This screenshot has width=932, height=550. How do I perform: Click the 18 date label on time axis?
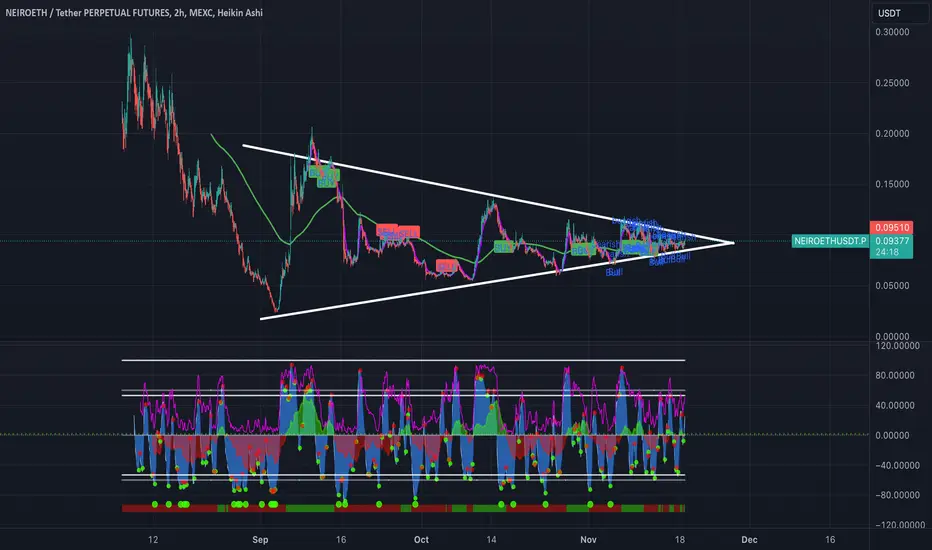(x=679, y=540)
